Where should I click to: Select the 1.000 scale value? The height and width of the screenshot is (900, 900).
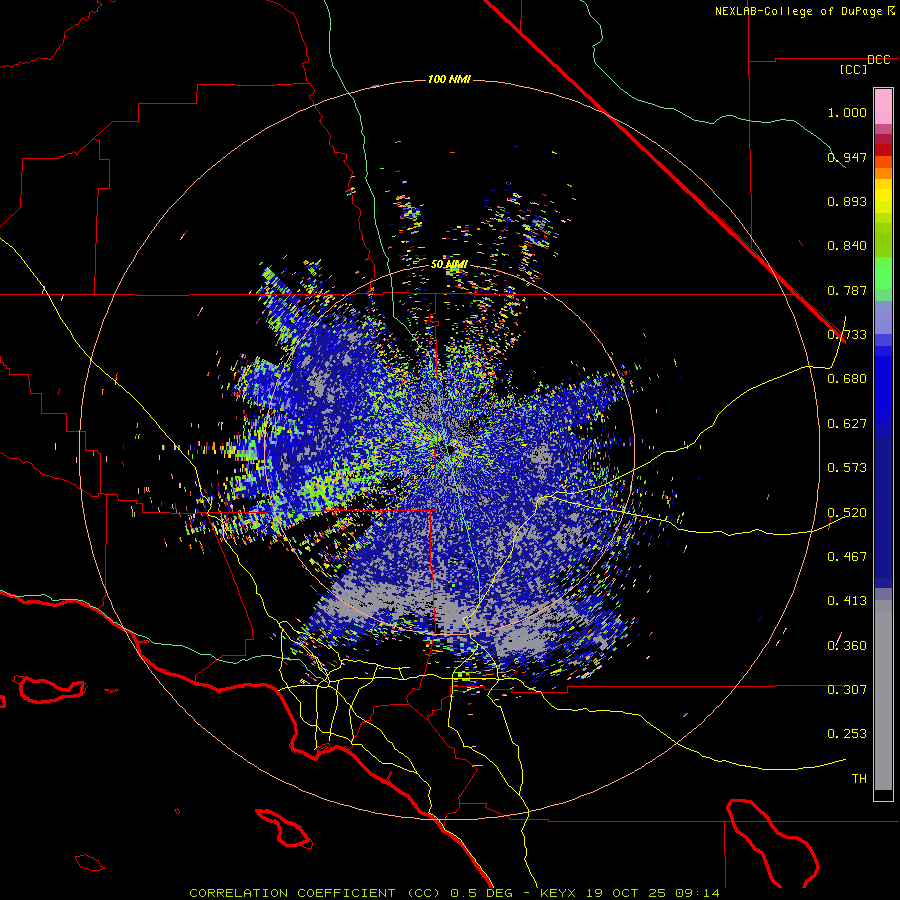(847, 112)
